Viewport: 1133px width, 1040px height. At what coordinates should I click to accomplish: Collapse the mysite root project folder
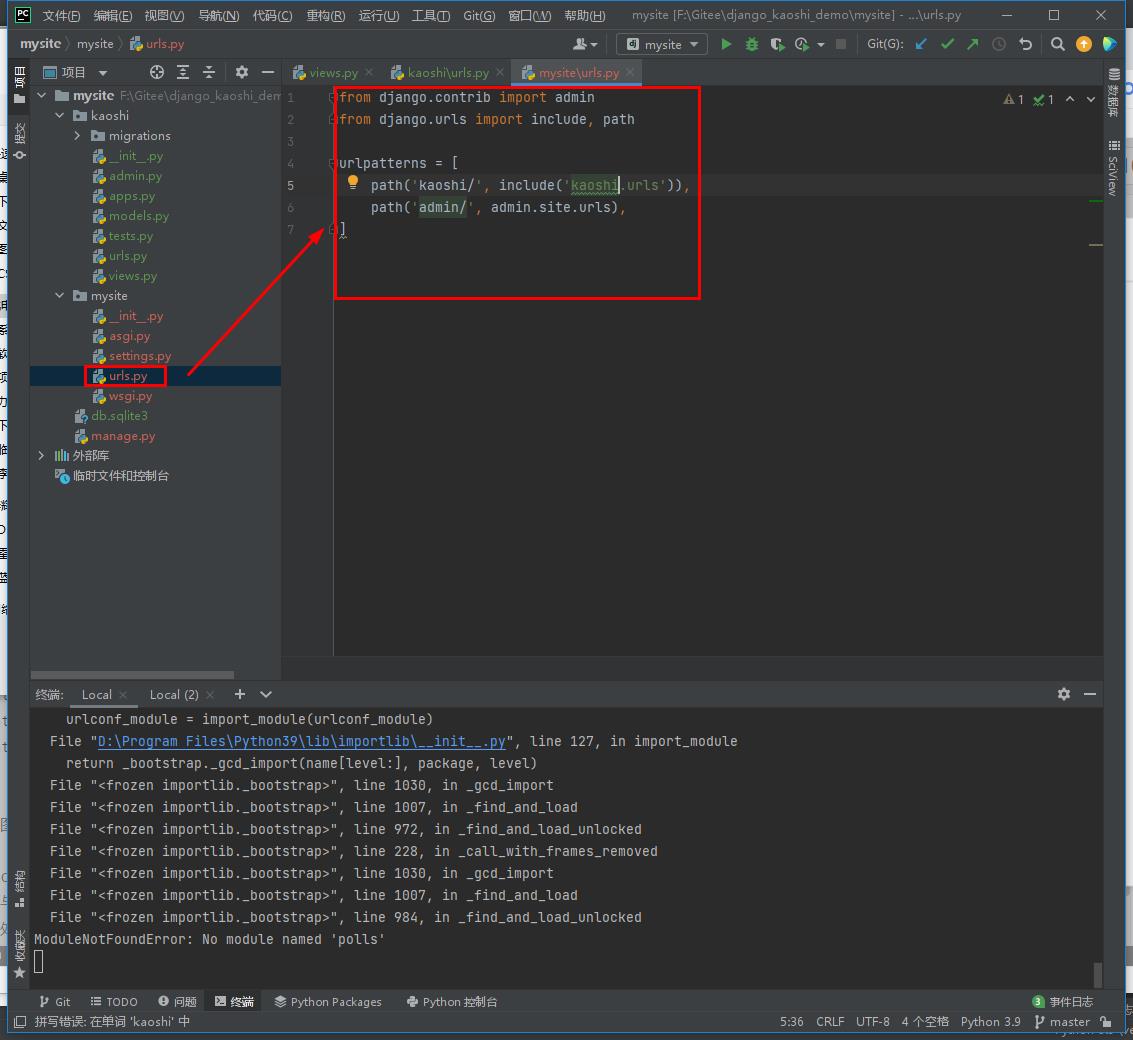click(x=42, y=95)
